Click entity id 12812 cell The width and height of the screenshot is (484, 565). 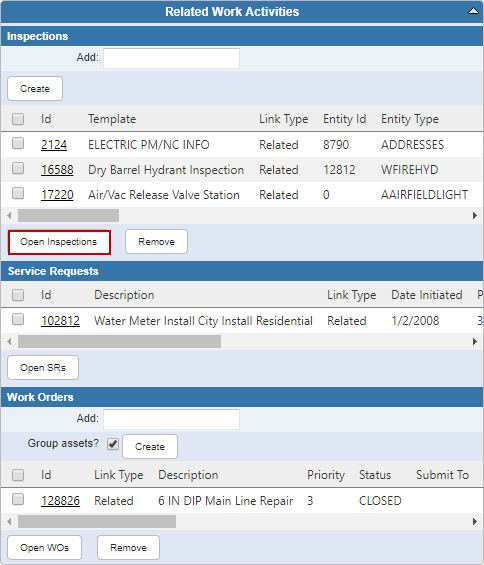pos(339,170)
